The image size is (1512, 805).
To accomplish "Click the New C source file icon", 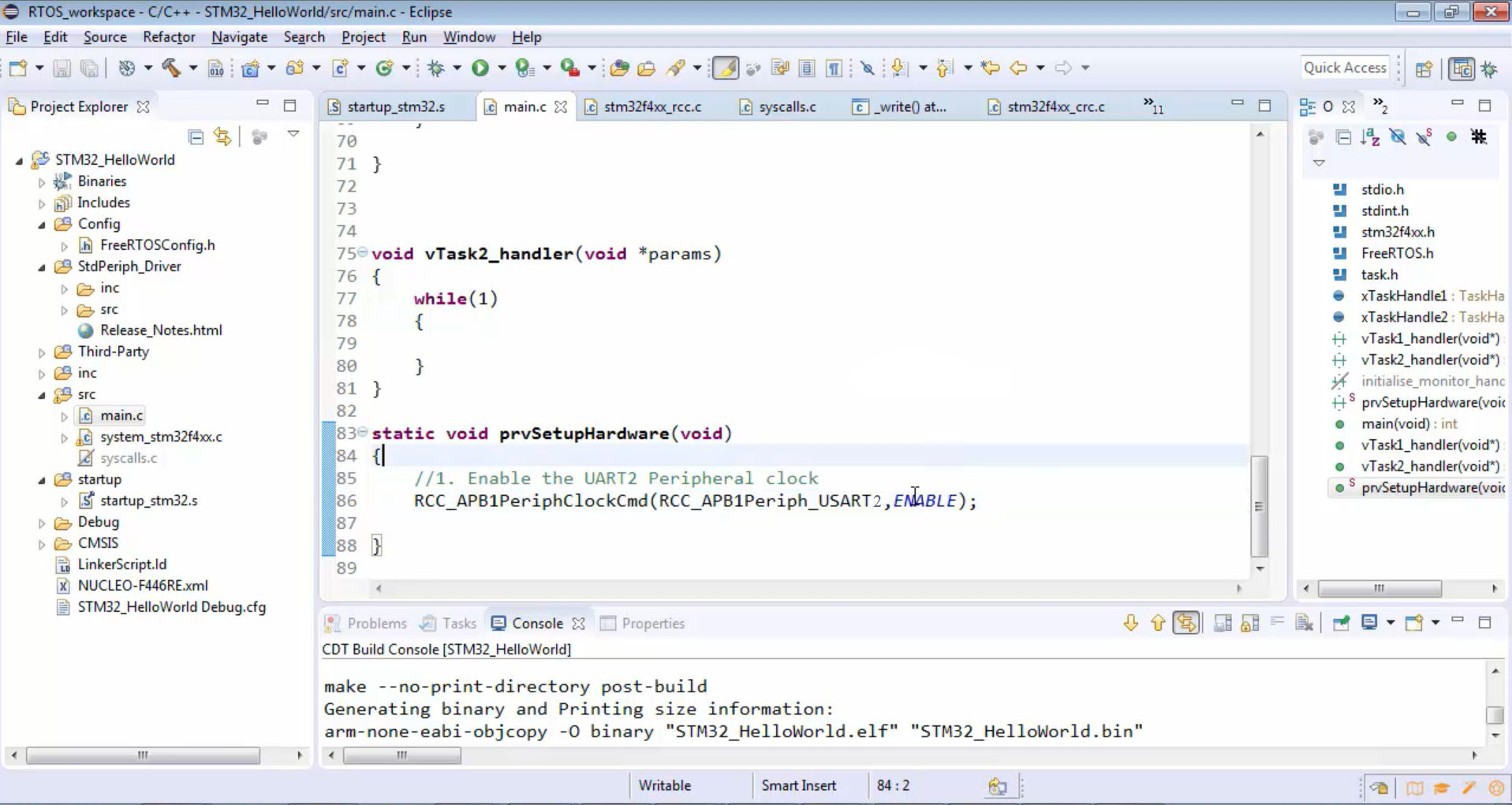I will pyautogui.click(x=340, y=69).
